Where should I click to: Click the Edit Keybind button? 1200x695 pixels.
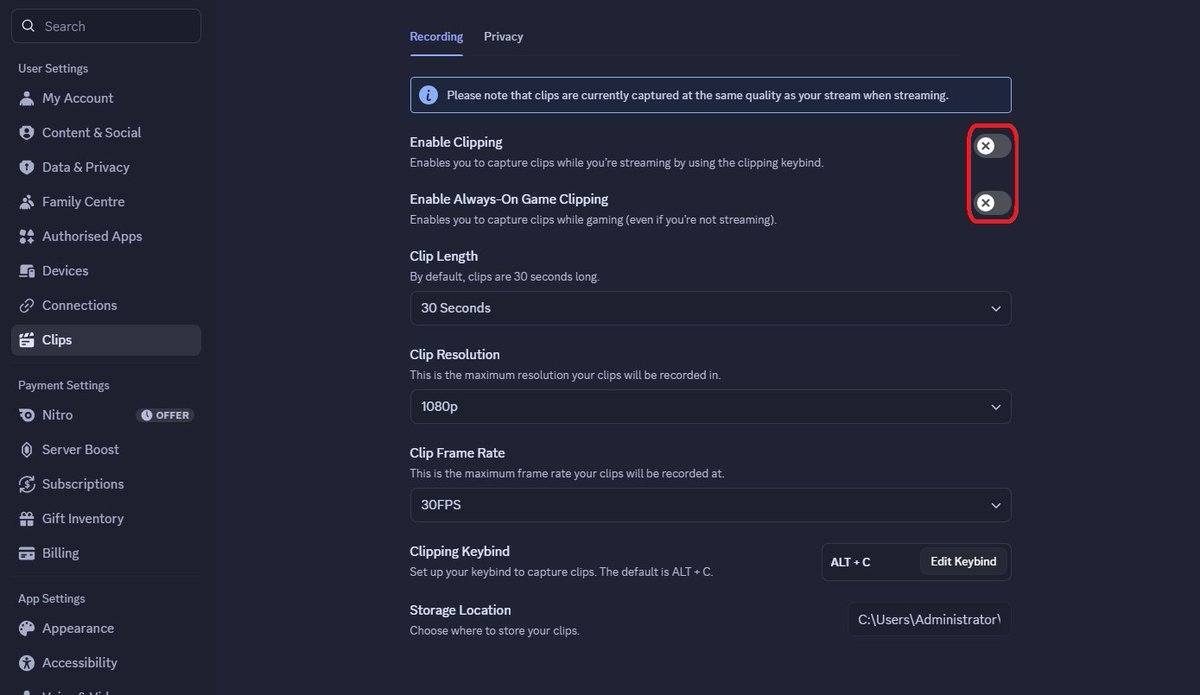click(963, 562)
